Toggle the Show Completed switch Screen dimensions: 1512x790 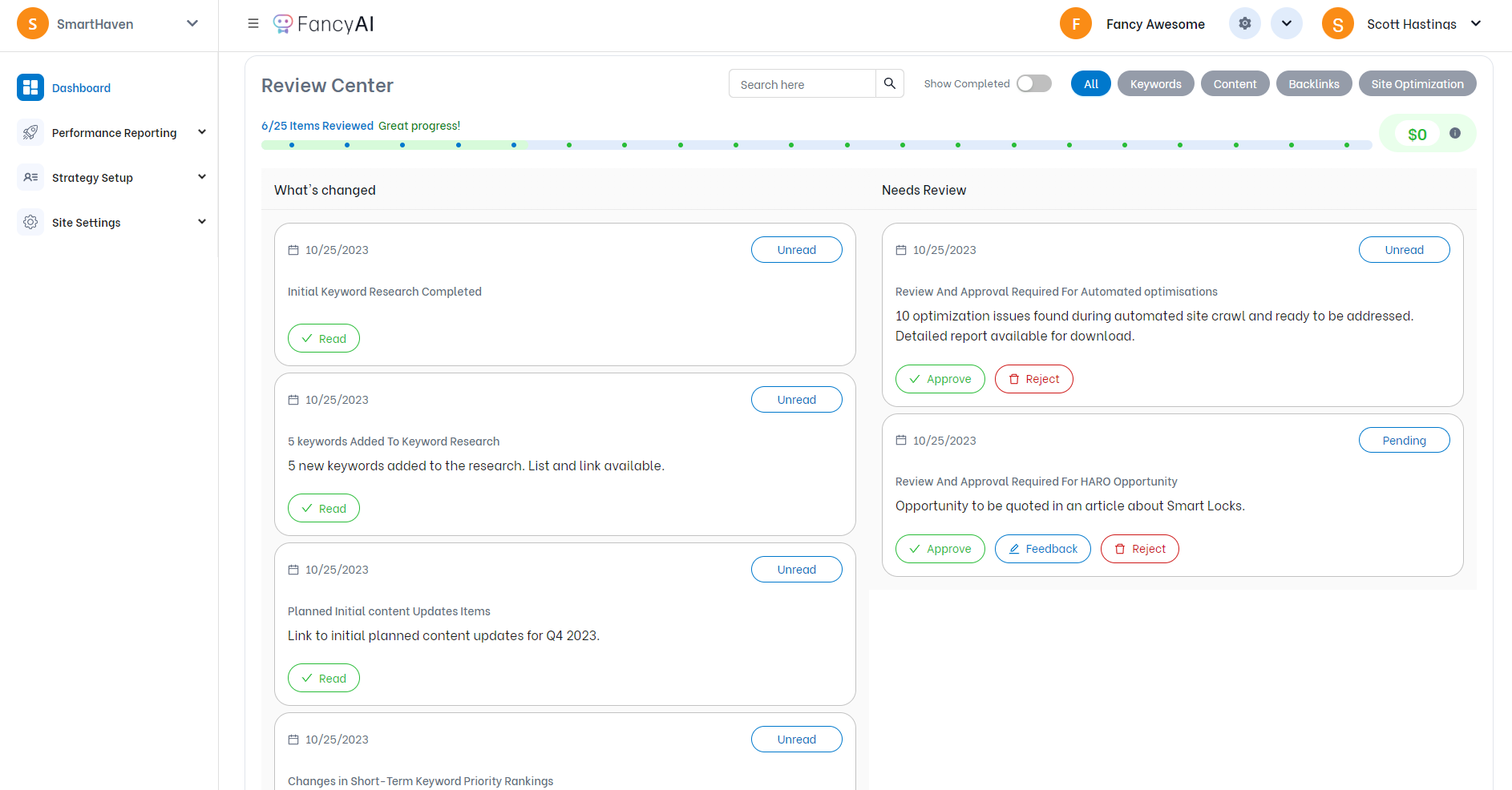pyautogui.click(x=1033, y=83)
